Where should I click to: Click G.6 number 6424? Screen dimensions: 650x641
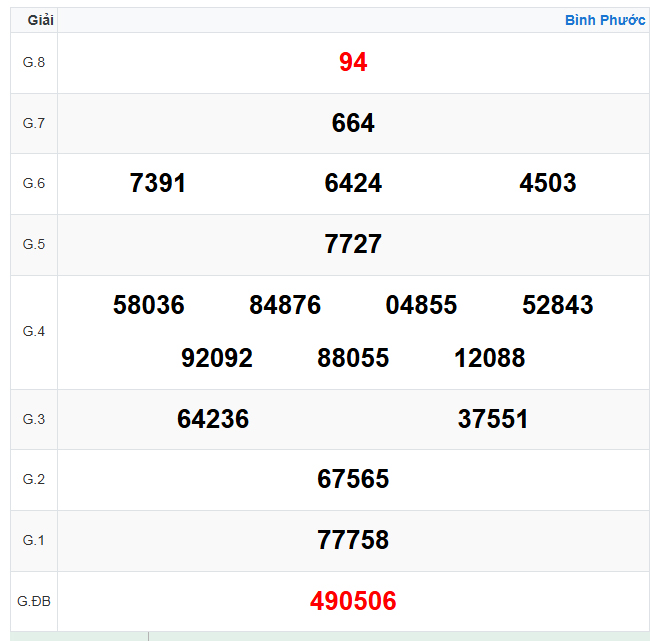(x=353, y=183)
